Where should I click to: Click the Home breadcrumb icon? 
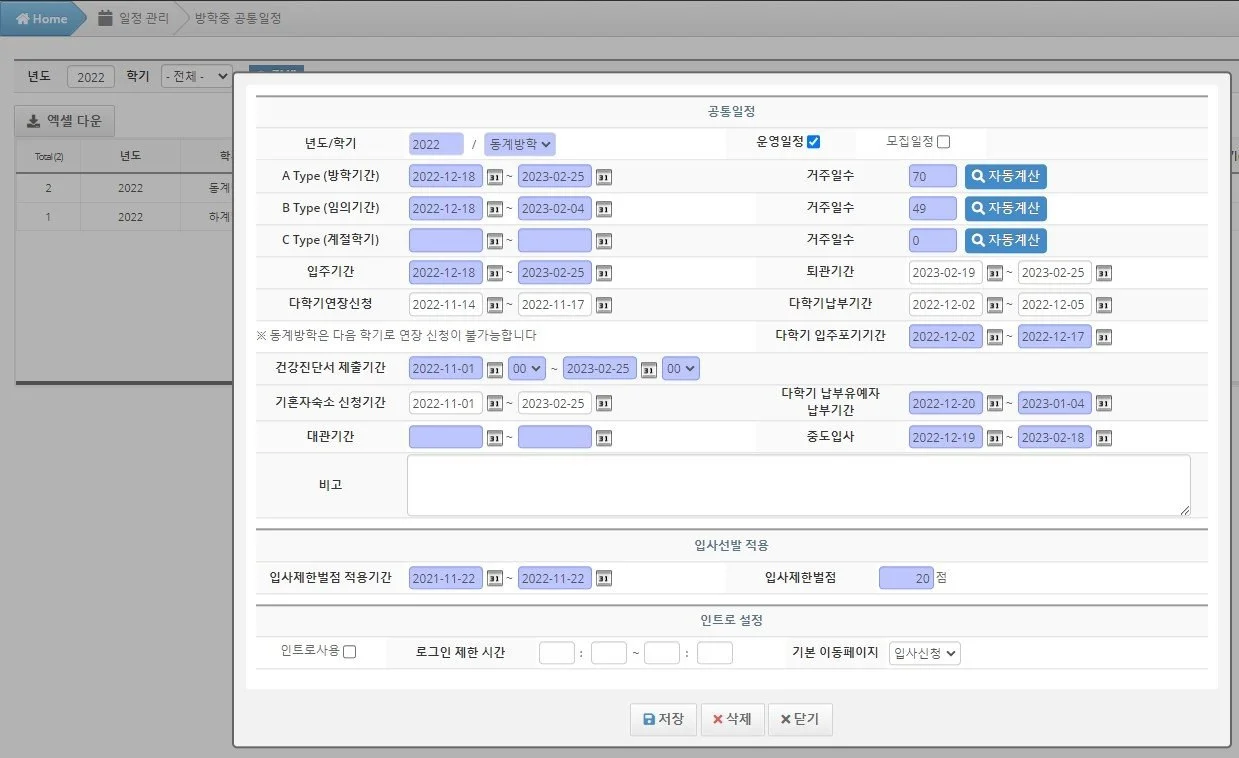(23, 18)
